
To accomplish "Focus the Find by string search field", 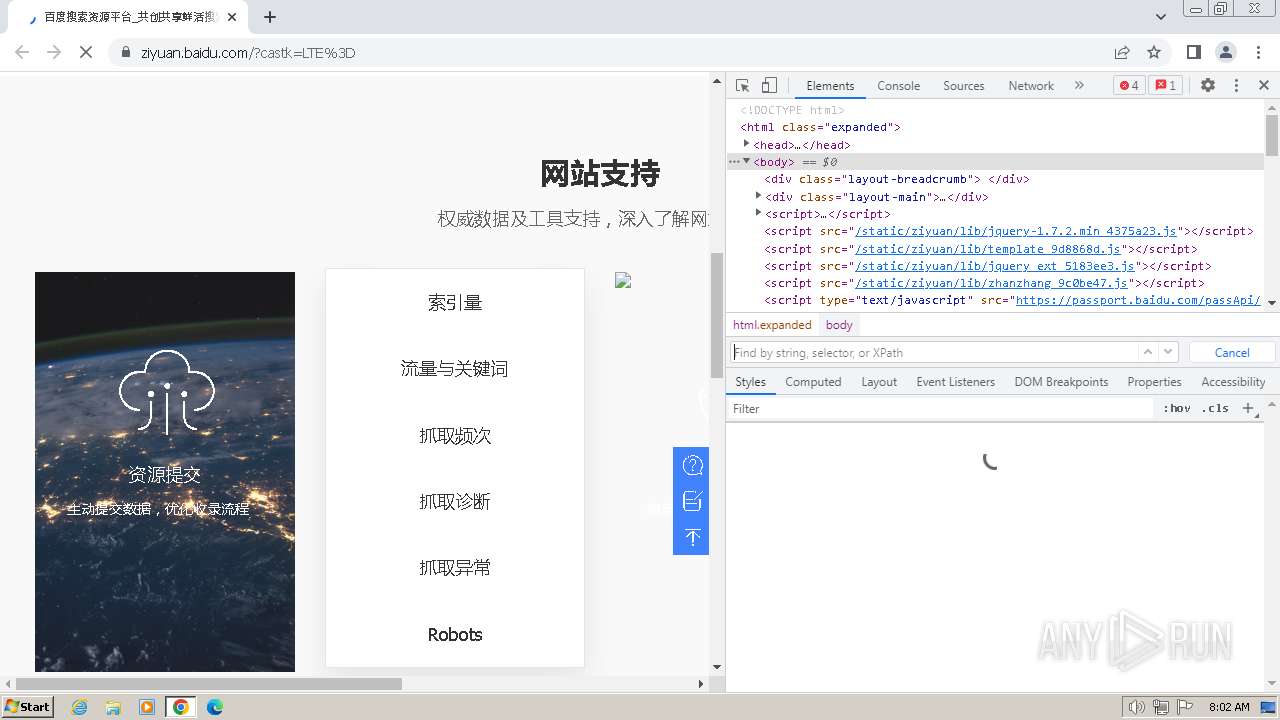I will [x=933, y=353].
